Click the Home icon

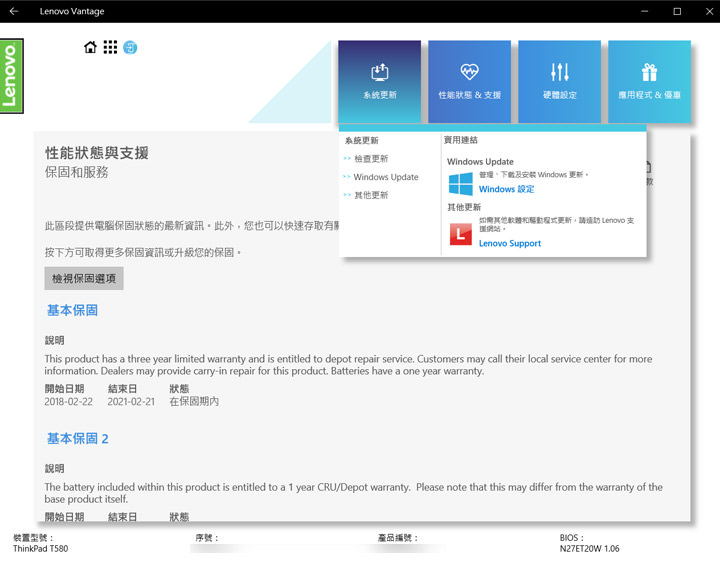pos(91,48)
